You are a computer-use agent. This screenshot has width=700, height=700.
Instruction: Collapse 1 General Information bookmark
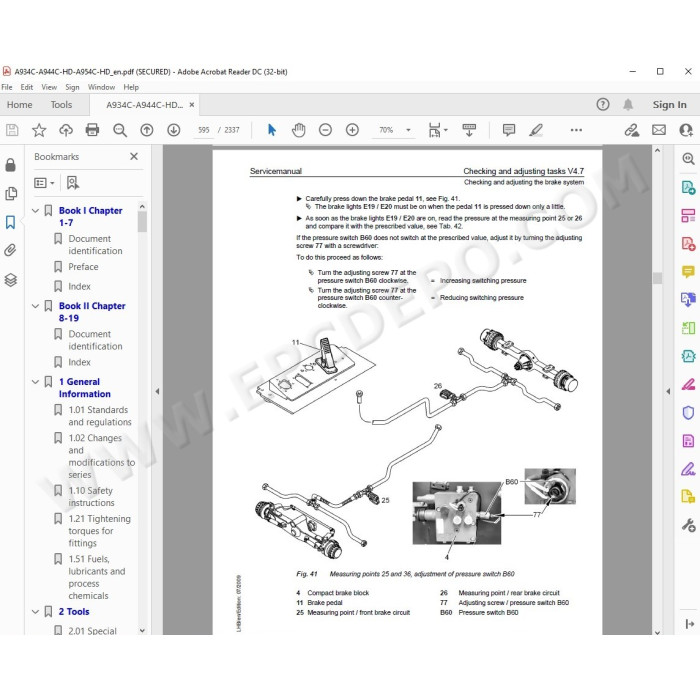coord(35,382)
